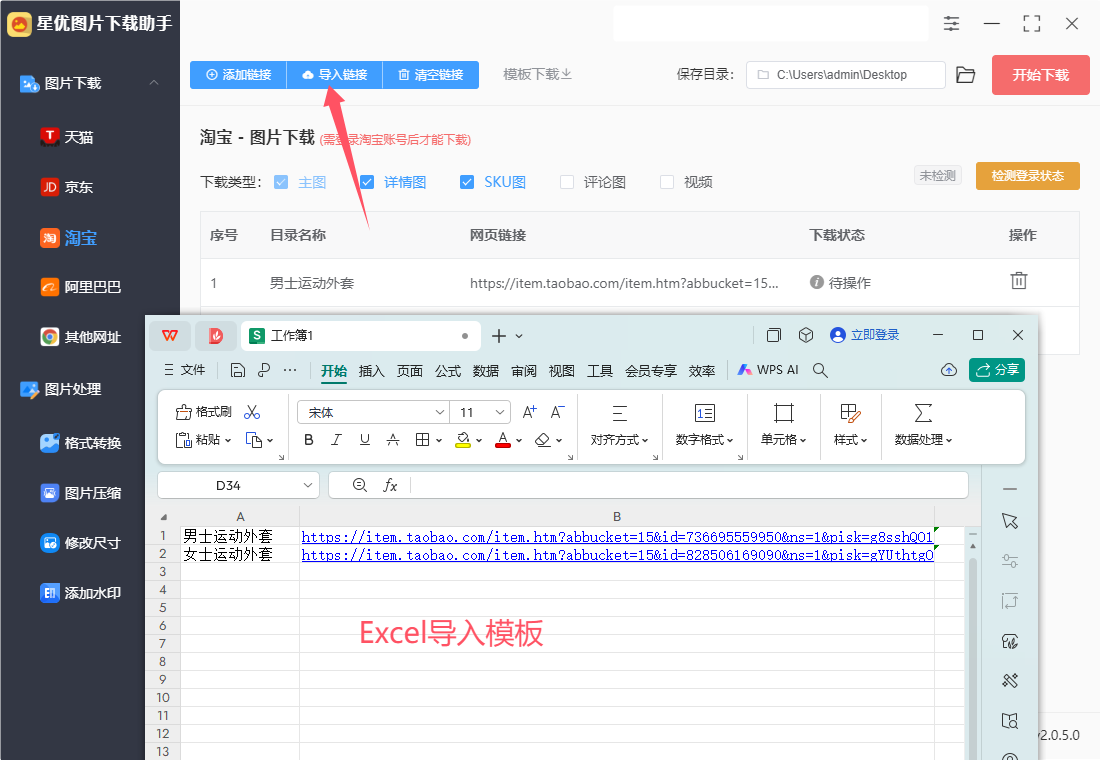This screenshot has height=760, width=1100.
Task: Click the 开始下载 button
Action: (1040, 75)
